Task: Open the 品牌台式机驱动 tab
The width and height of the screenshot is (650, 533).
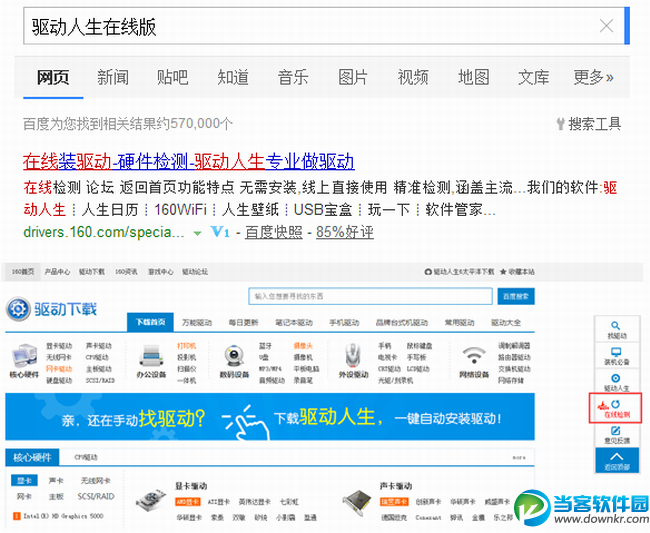Action: click(402, 322)
